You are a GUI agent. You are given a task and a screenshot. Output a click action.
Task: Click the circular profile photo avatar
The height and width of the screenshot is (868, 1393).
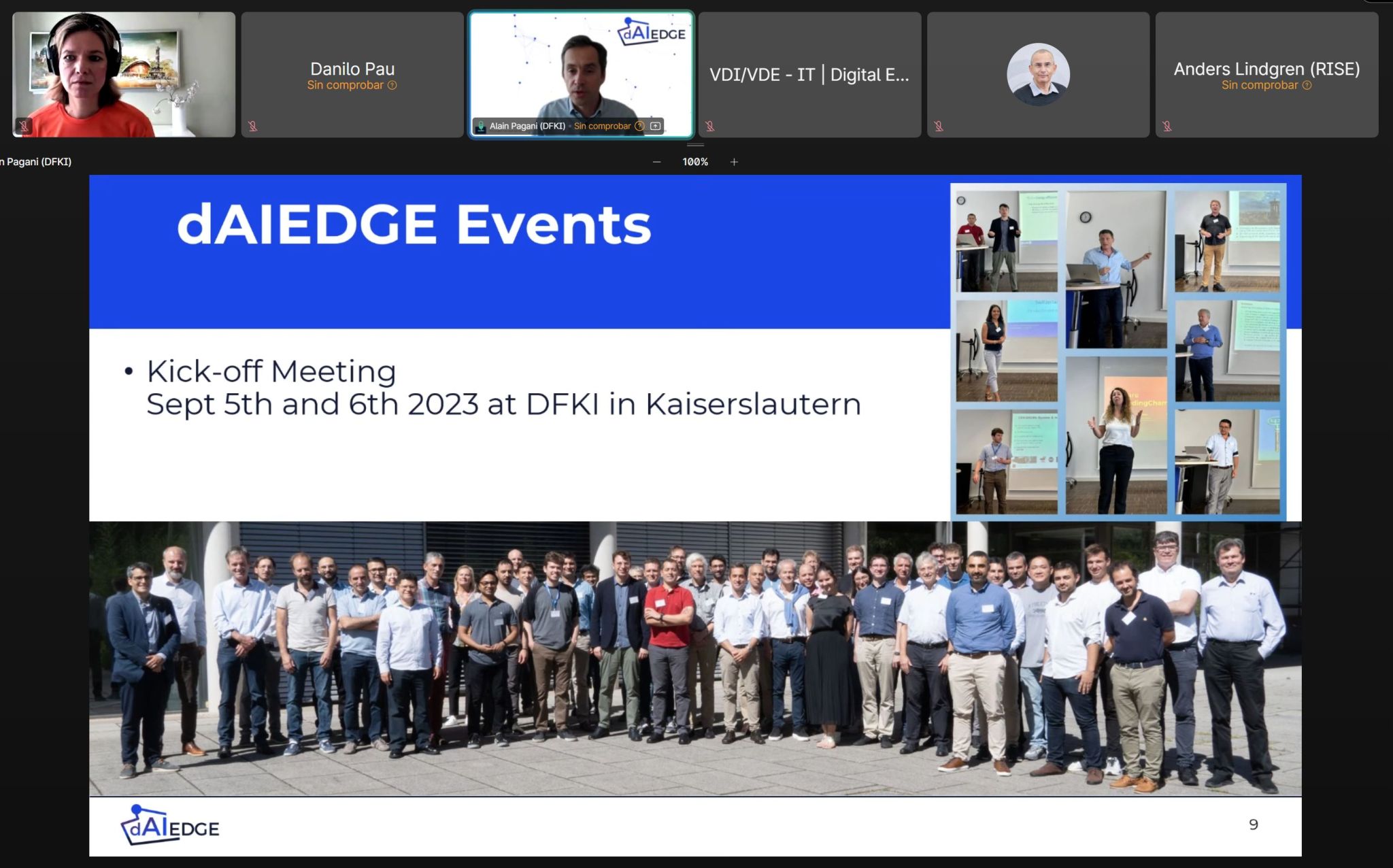[x=1038, y=74]
